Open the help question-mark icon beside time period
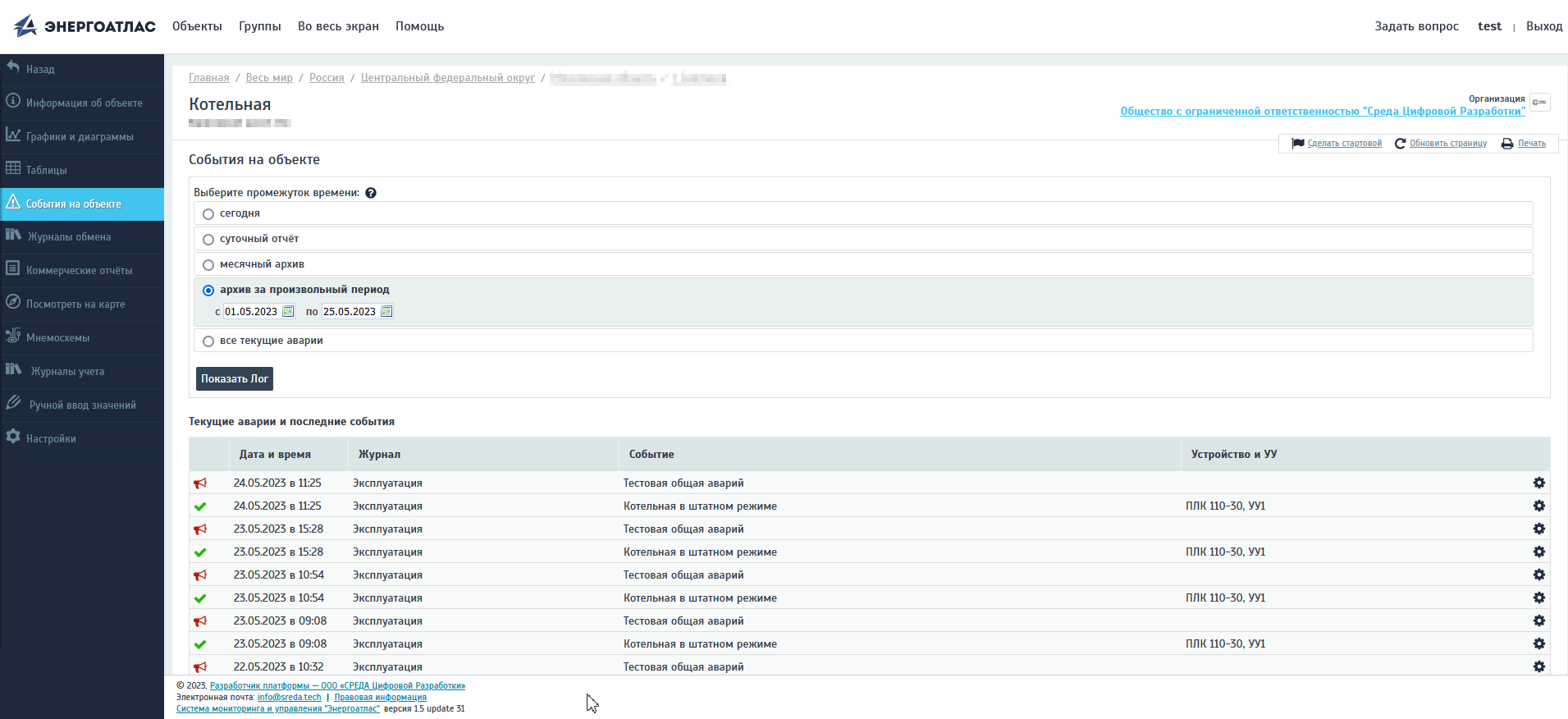This screenshot has height=719, width=1568. pos(371,193)
